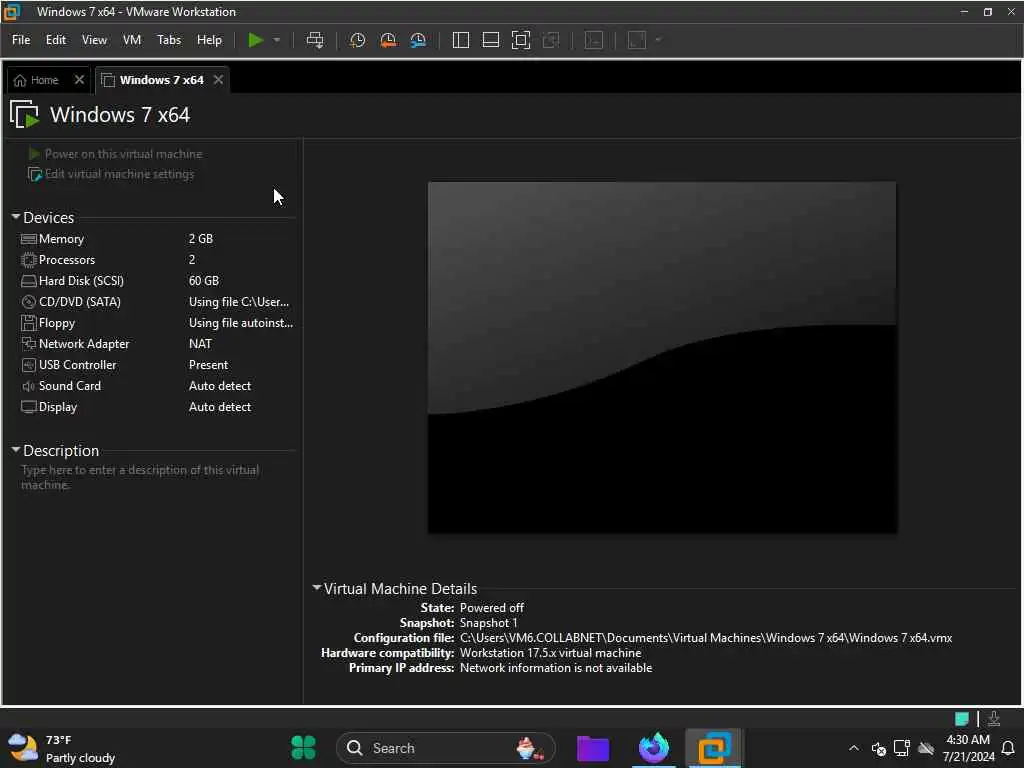Select the Display device row
1024x768 pixels.
(157, 407)
